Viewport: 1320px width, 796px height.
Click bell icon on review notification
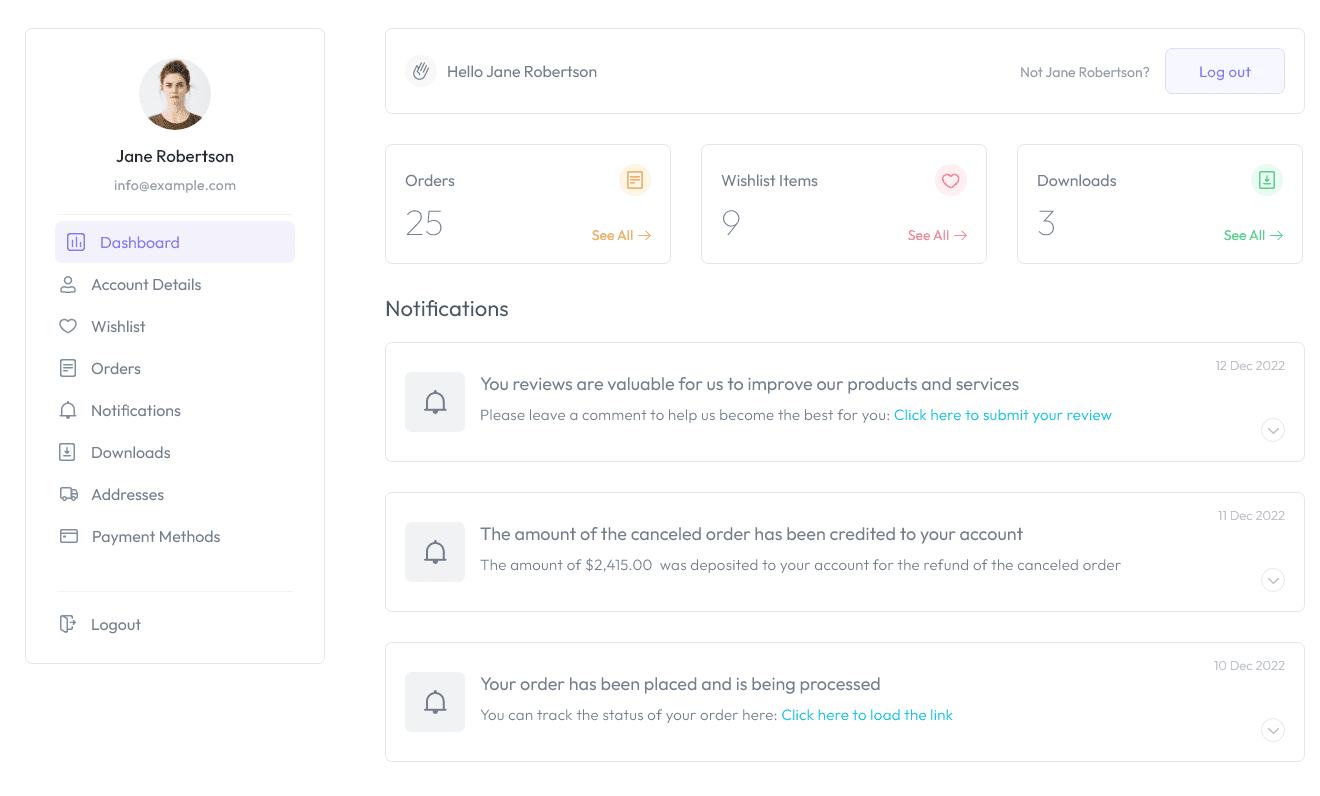pyautogui.click(x=435, y=402)
